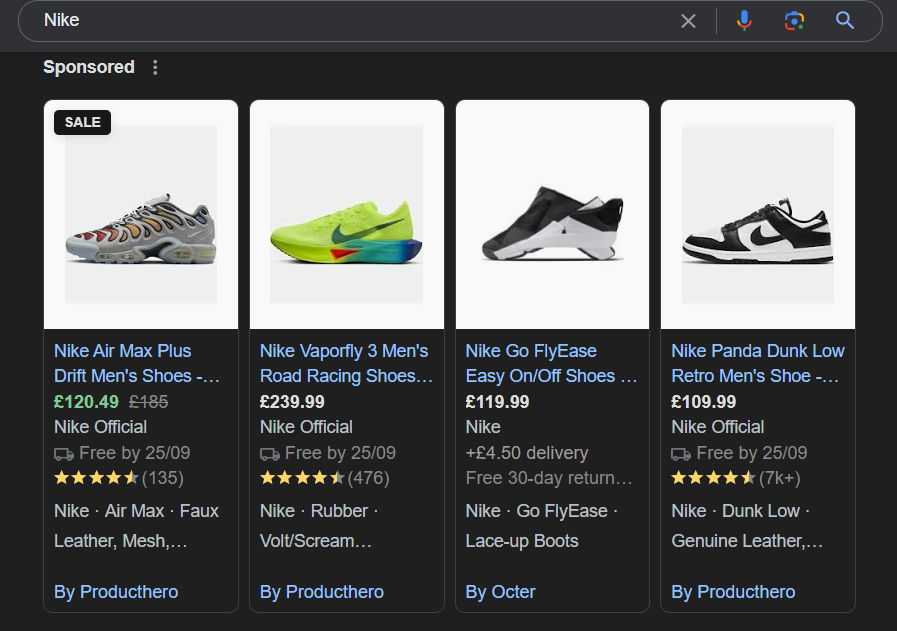Screen dimensions: 897x631
Task: Click the SALE badge on Air Max card
Action: tap(82, 122)
